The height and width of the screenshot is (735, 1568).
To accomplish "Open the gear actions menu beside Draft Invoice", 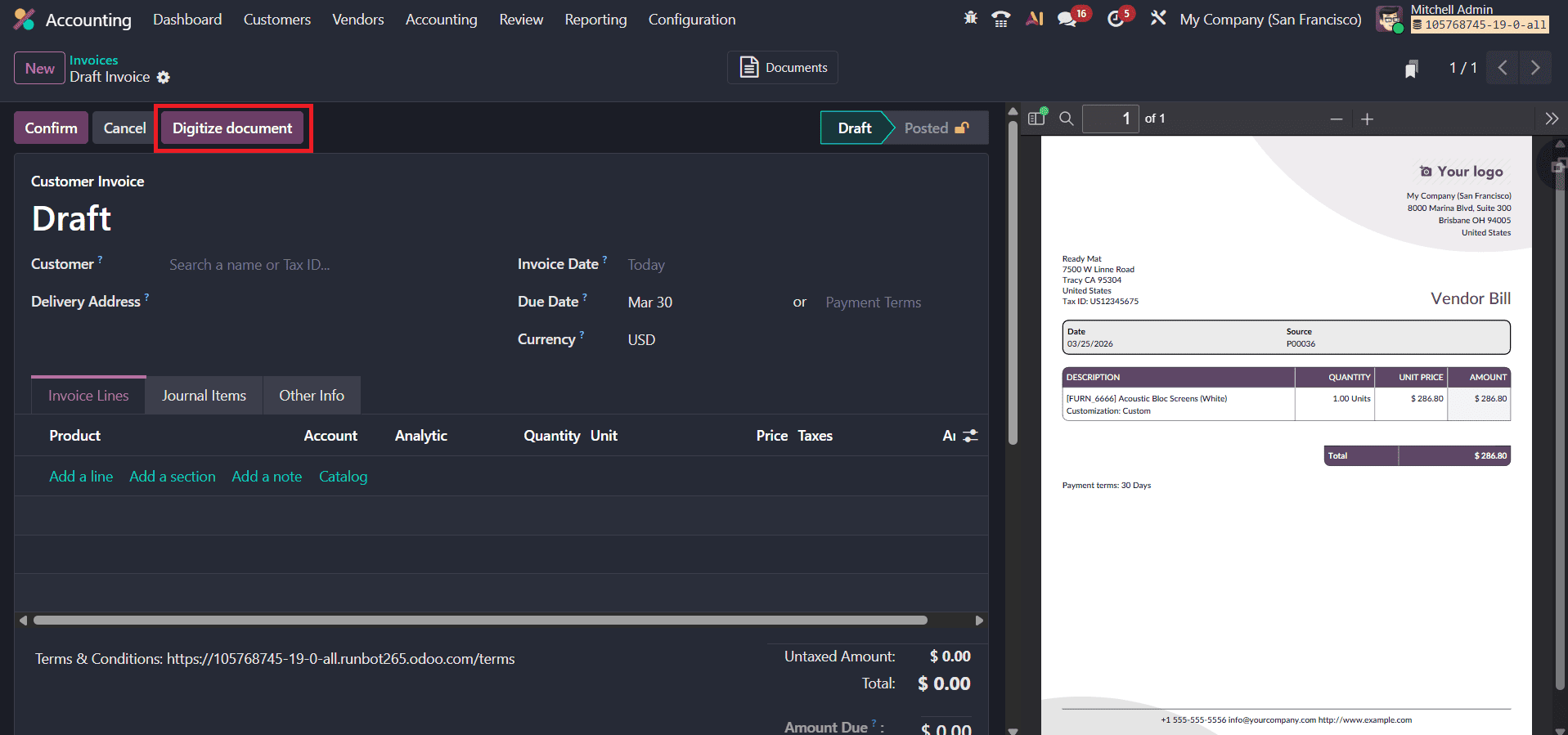I will pyautogui.click(x=164, y=77).
